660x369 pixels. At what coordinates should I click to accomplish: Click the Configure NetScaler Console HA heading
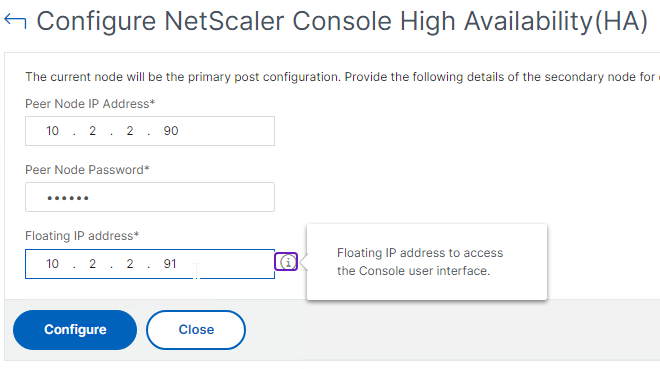point(342,21)
